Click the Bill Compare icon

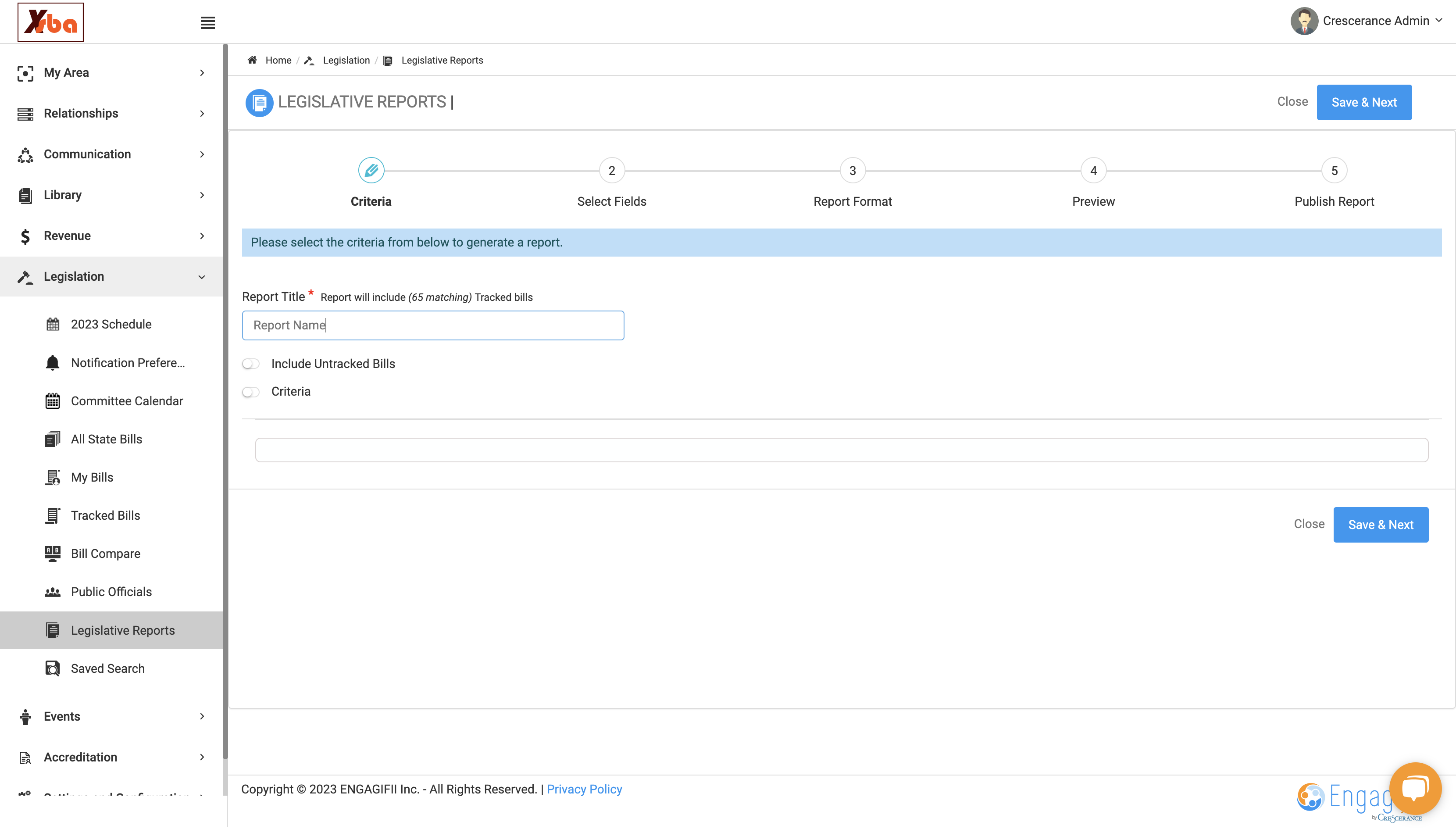52,554
